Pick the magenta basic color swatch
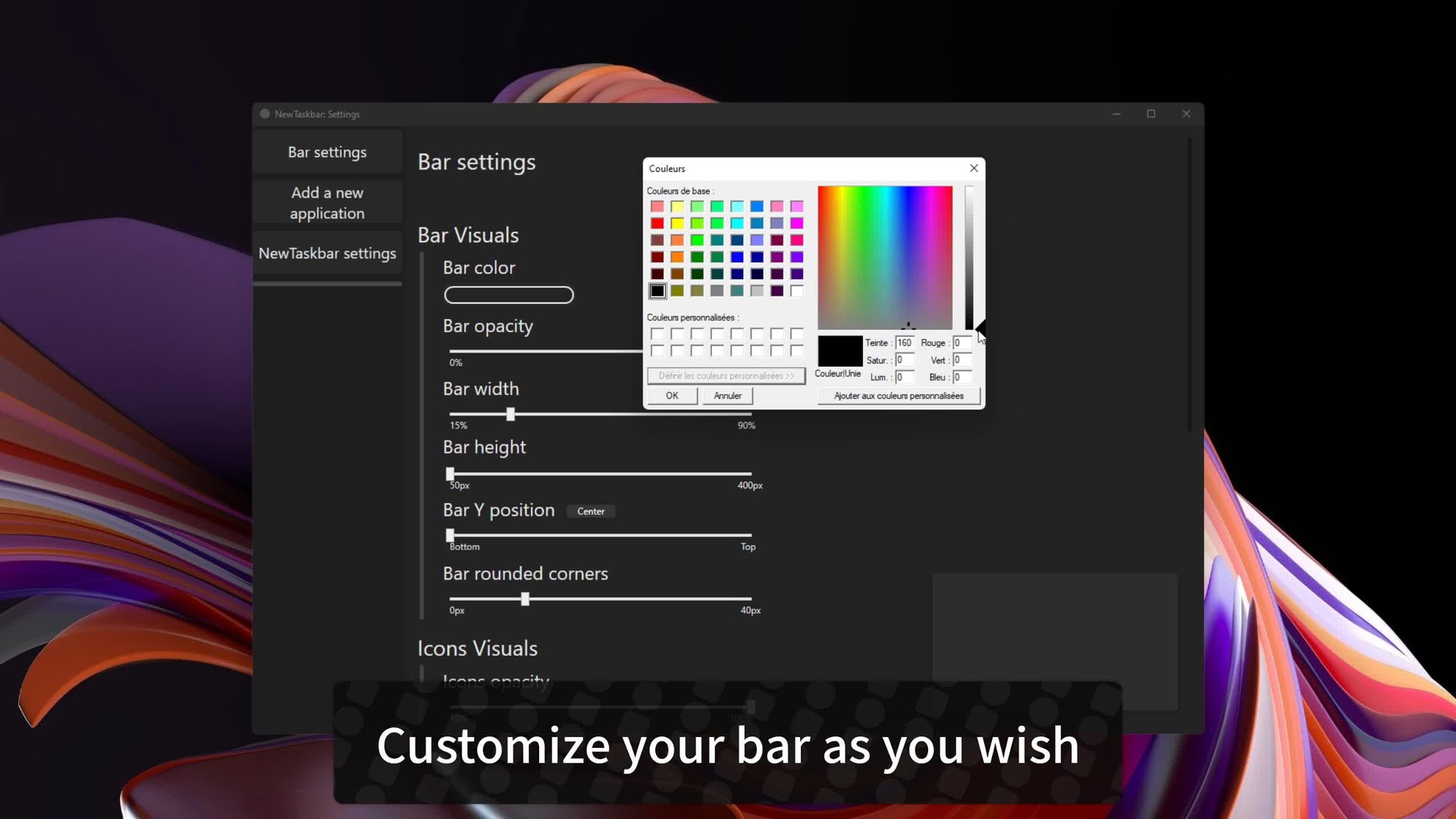 click(796, 223)
